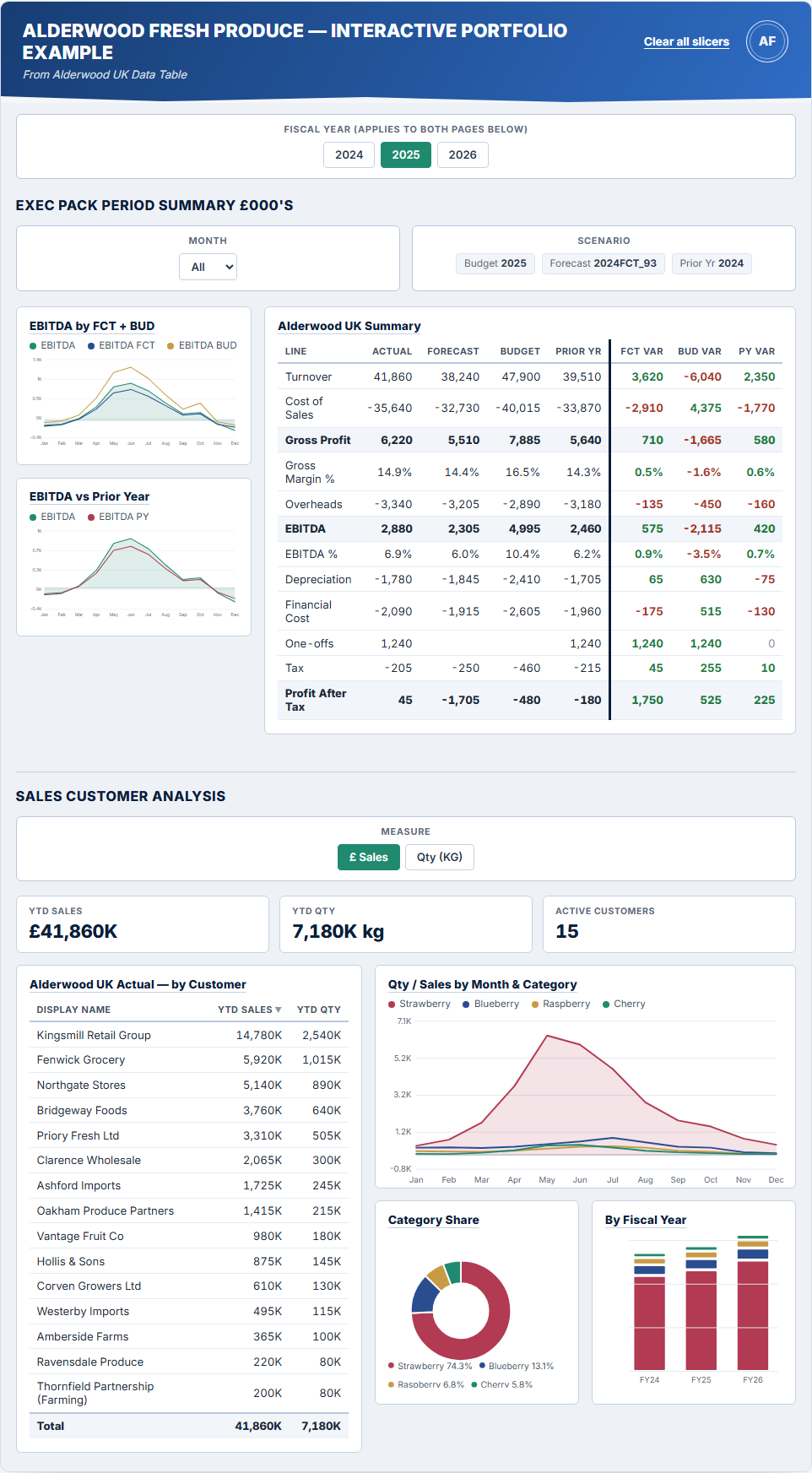Select fiscal year 2025

pos(406,154)
